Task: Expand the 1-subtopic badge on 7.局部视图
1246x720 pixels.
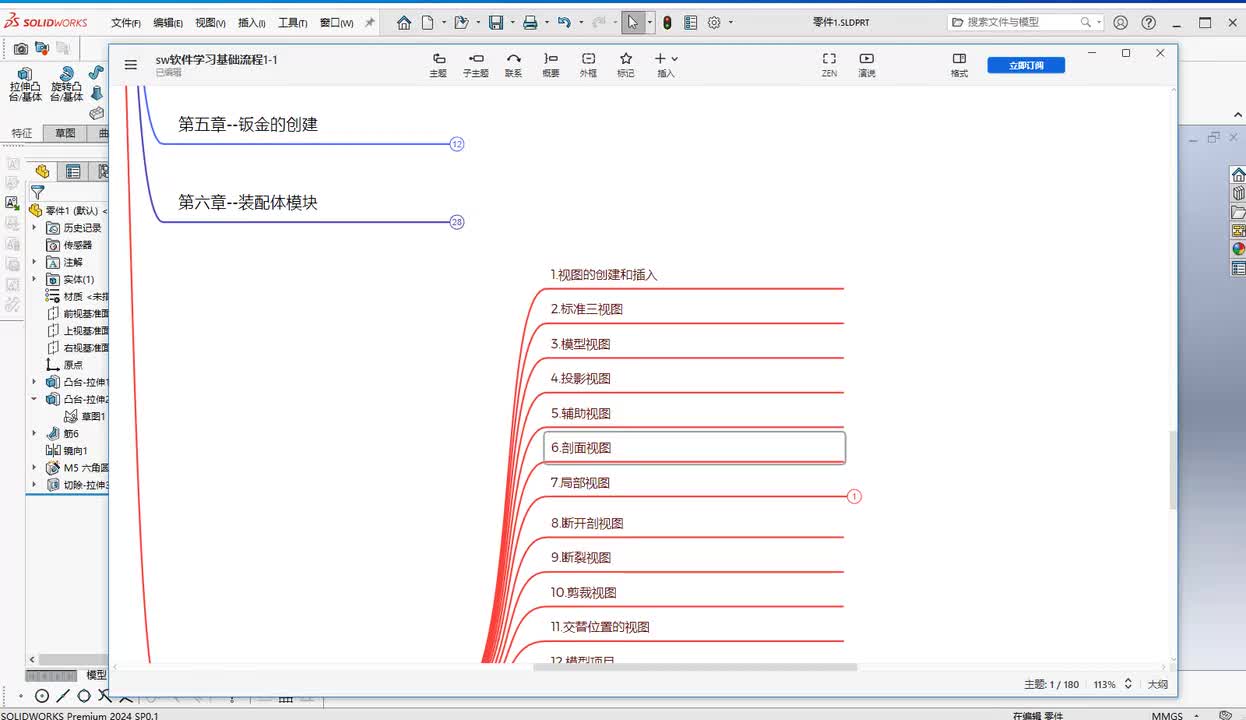Action: pyautogui.click(x=854, y=496)
